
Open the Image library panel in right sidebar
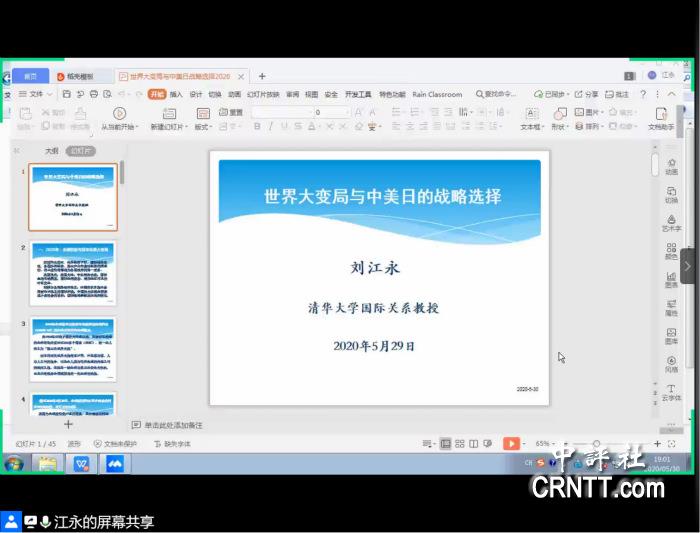tap(671, 336)
